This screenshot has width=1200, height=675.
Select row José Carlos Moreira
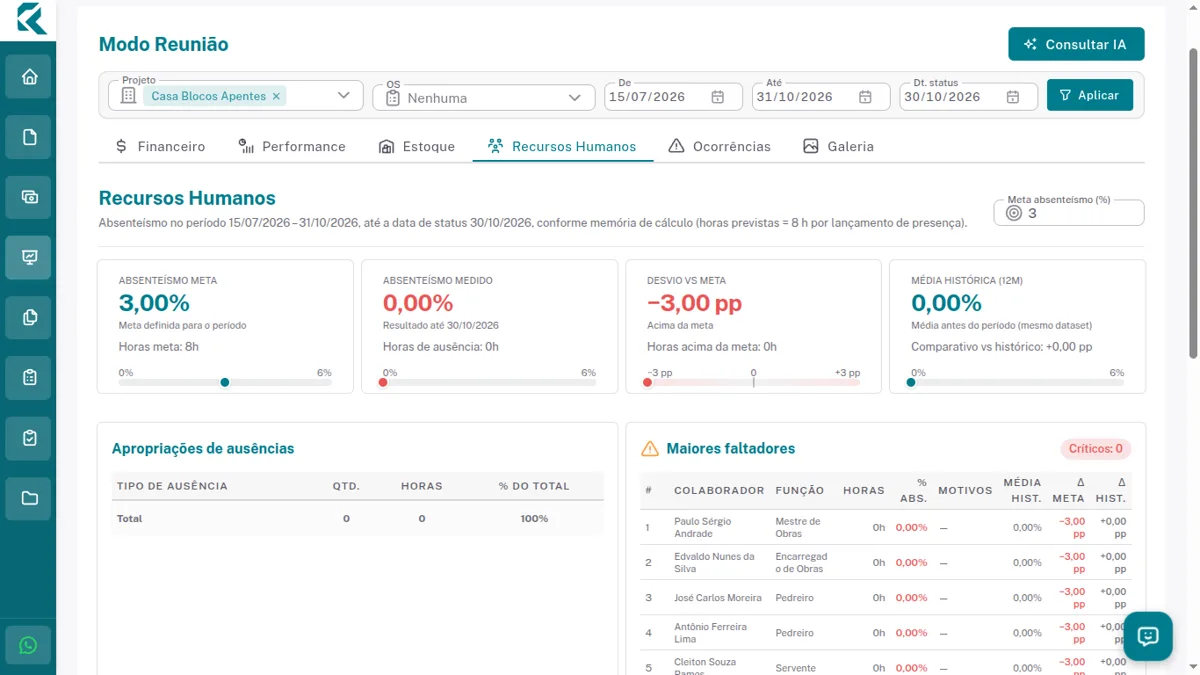point(887,597)
